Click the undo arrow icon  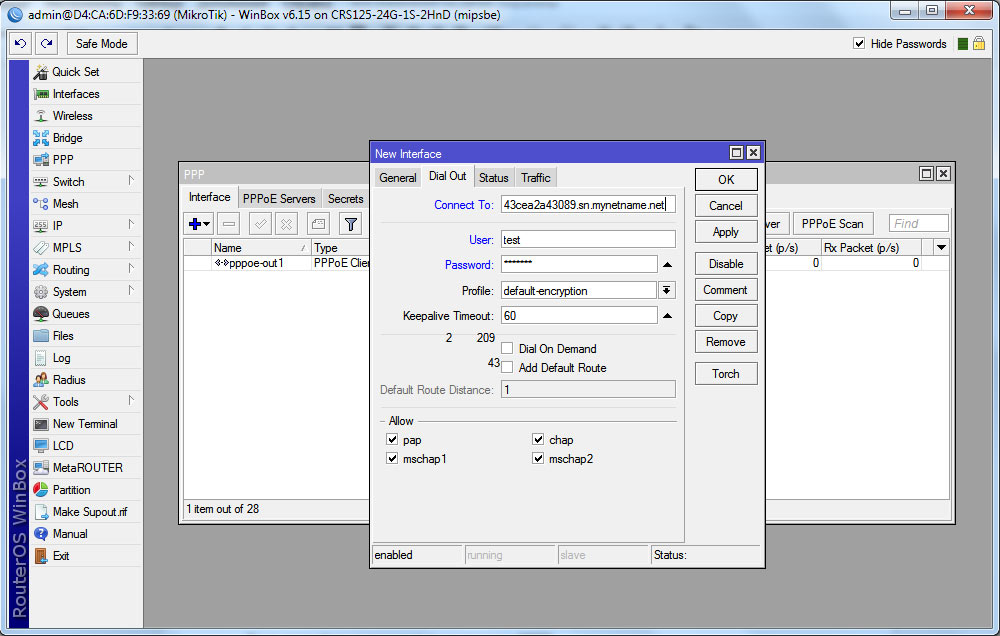click(x=20, y=44)
